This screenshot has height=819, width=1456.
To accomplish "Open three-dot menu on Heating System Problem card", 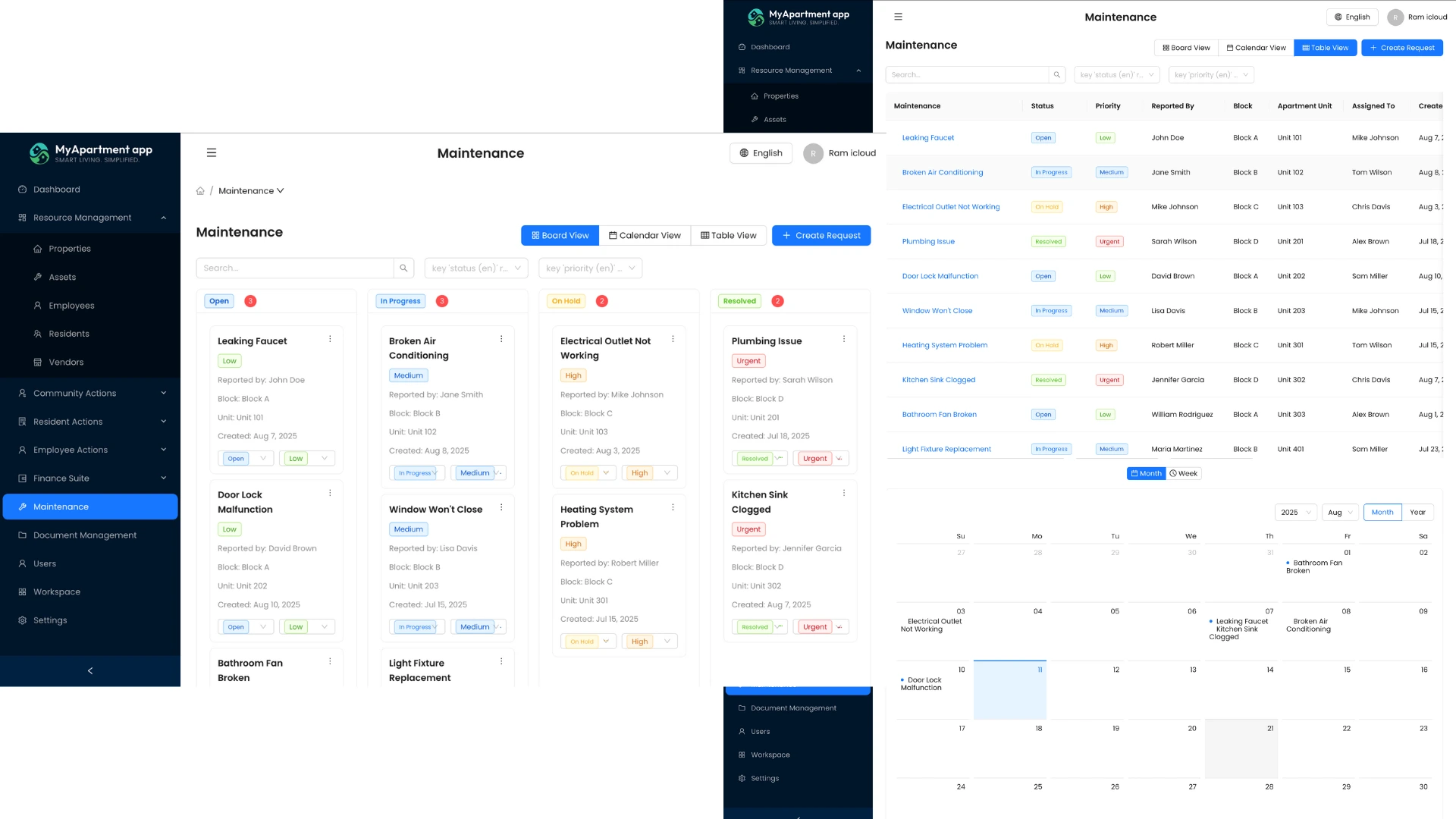I will coord(673,507).
